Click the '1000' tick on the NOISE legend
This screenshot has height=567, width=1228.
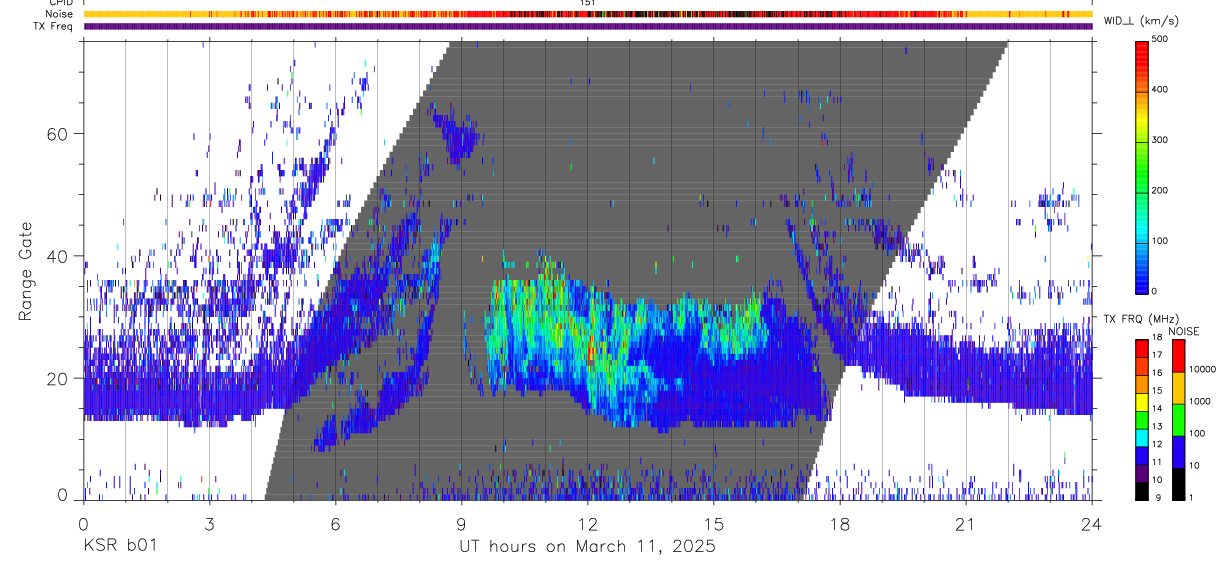pos(1202,401)
